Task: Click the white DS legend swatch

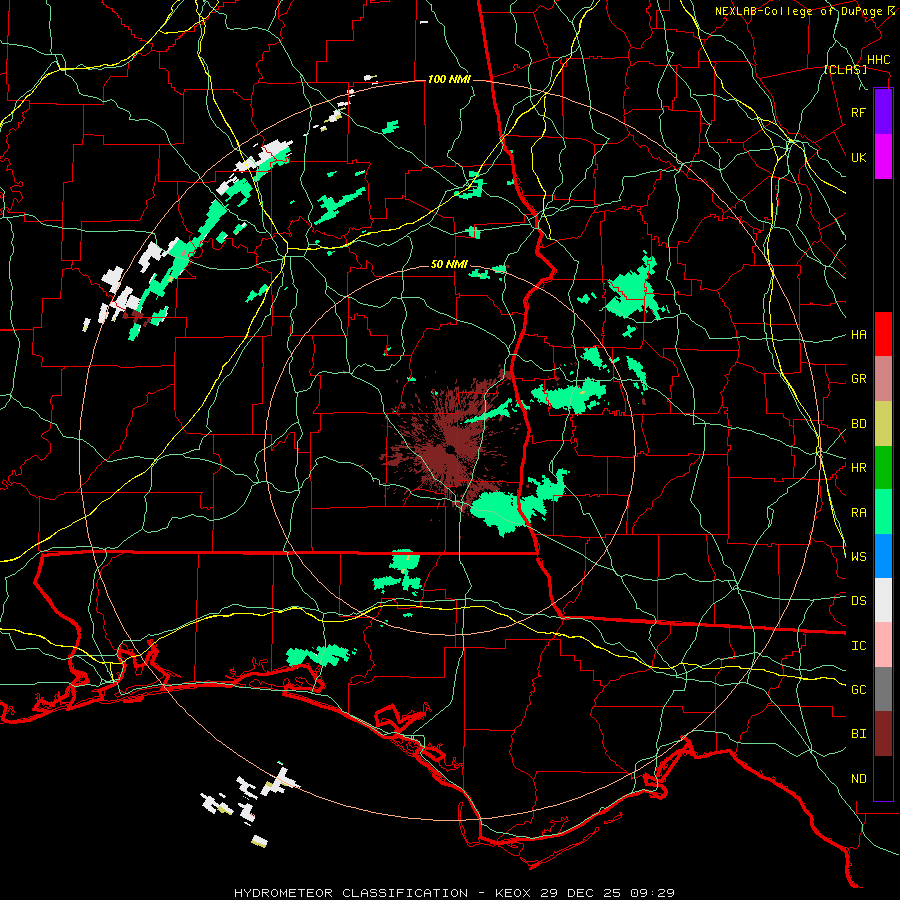Action: point(883,600)
